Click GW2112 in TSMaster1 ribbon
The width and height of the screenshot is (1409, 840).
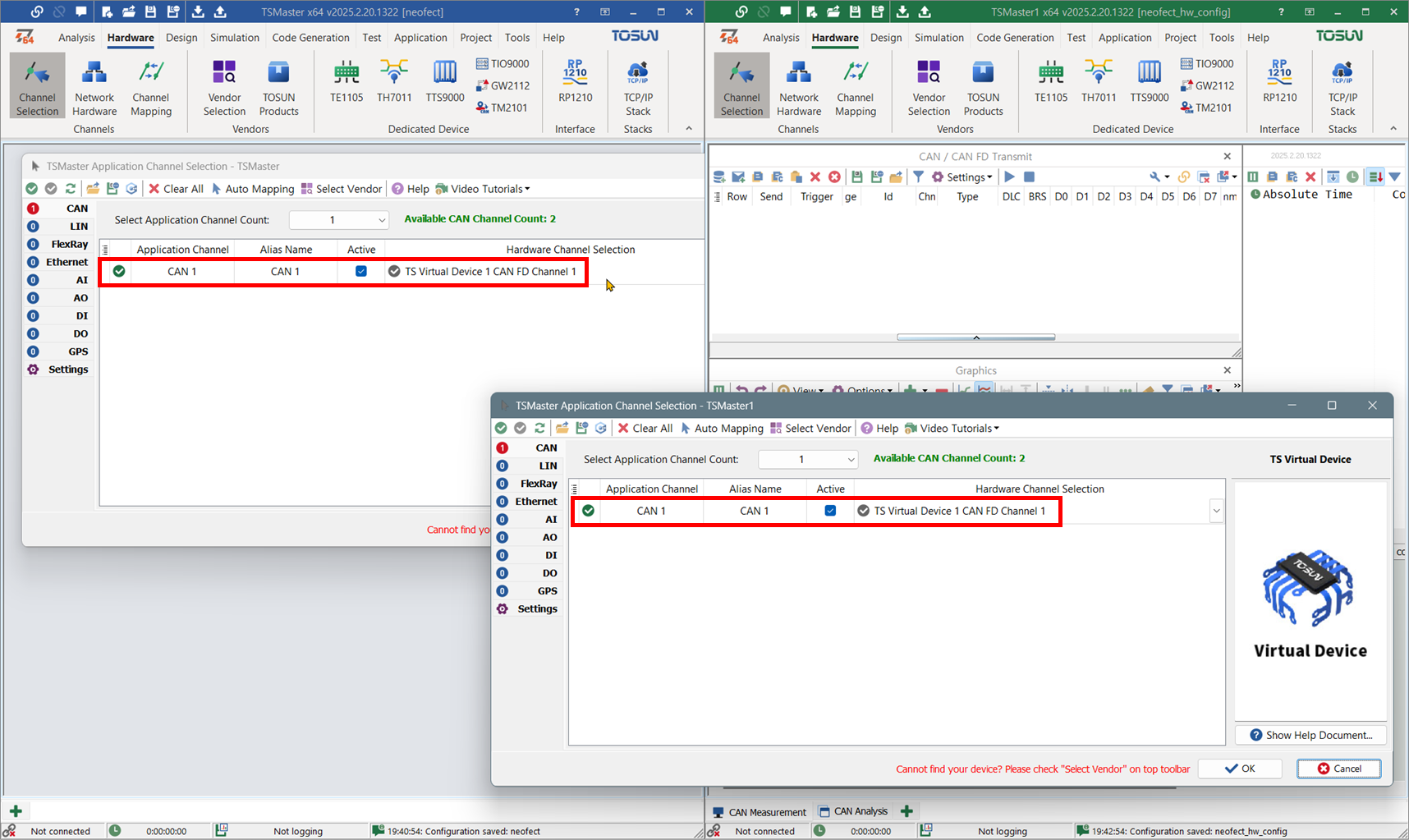point(1207,85)
